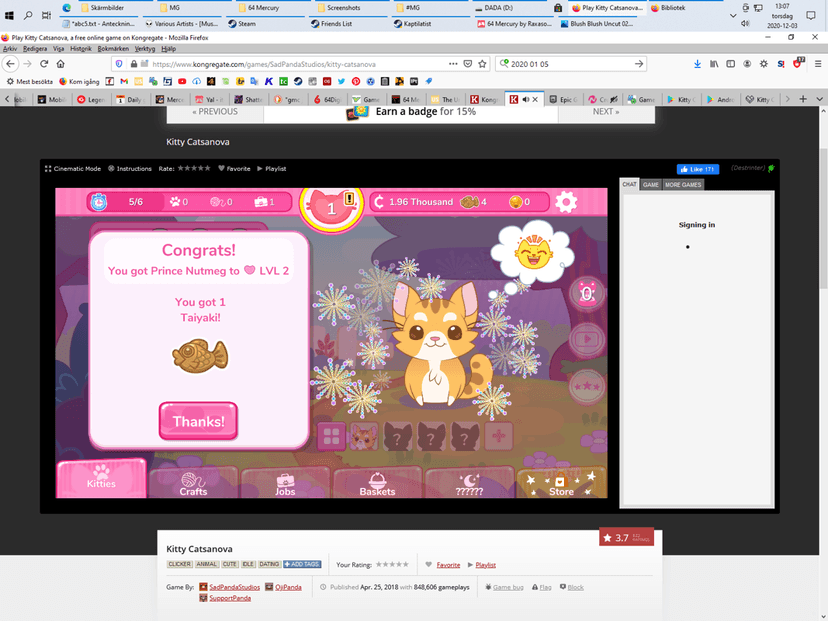
Task: Click the taiyaki fish count icon
Action: (x=469, y=202)
